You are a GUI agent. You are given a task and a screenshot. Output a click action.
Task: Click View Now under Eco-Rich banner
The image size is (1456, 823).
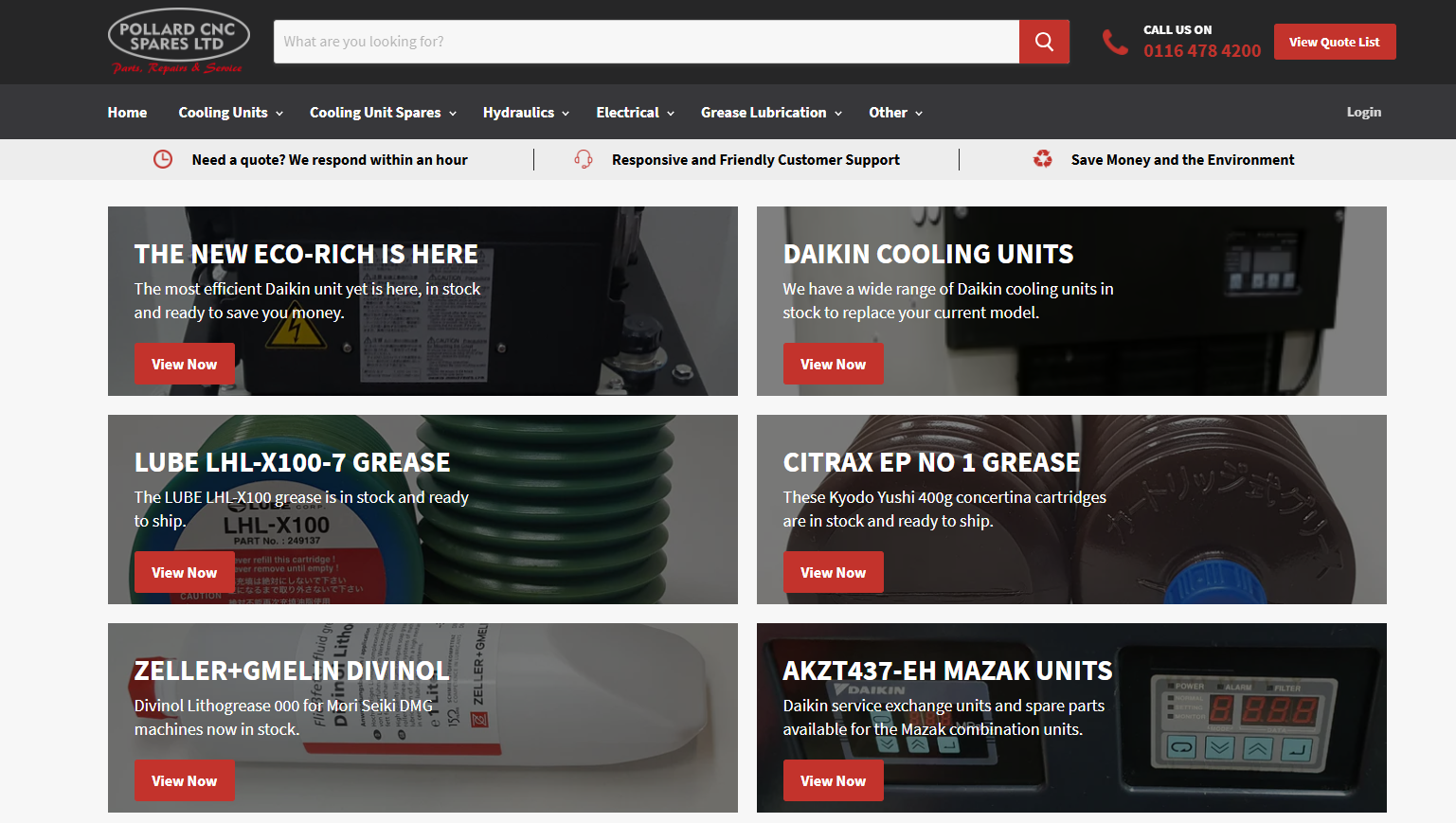tap(184, 365)
